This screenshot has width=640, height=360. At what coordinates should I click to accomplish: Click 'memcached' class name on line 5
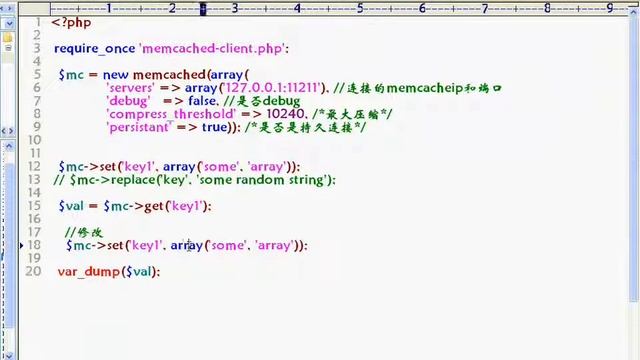pyautogui.click(x=169, y=75)
